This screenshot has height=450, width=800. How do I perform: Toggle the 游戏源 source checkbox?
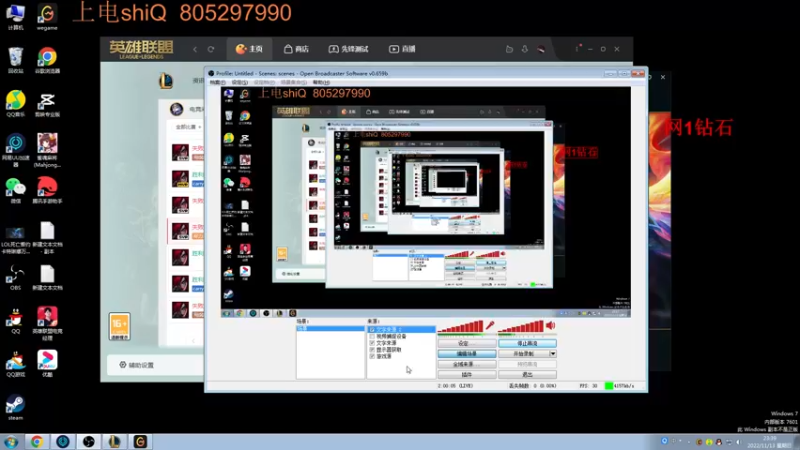point(372,357)
